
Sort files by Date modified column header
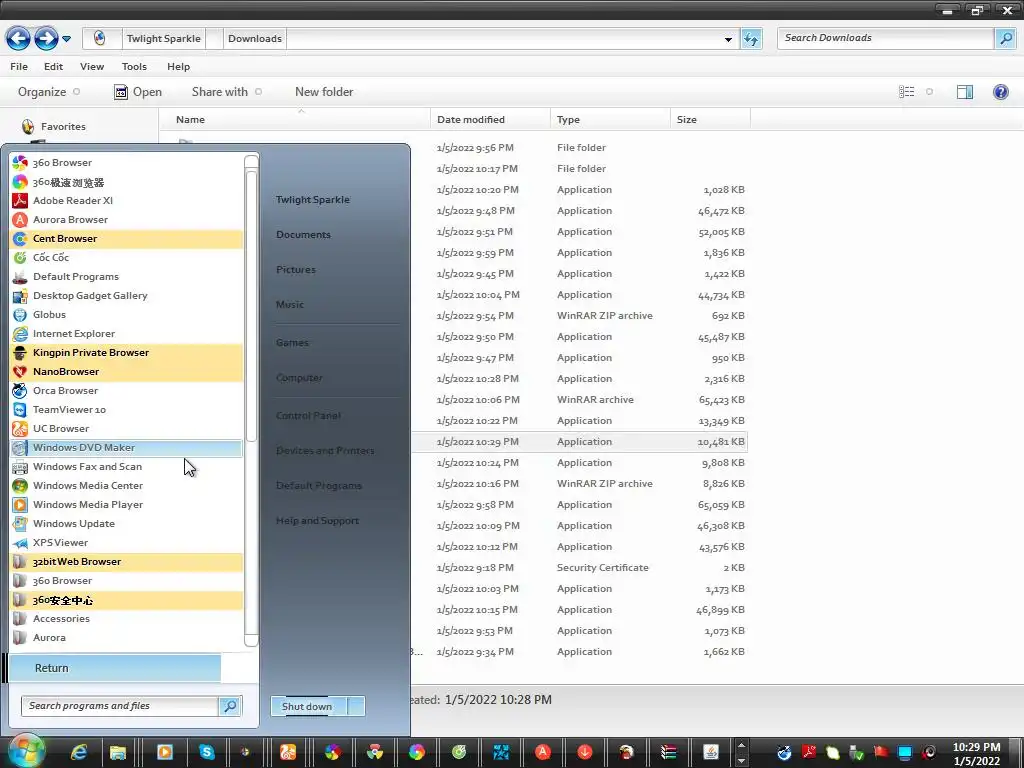pos(490,120)
